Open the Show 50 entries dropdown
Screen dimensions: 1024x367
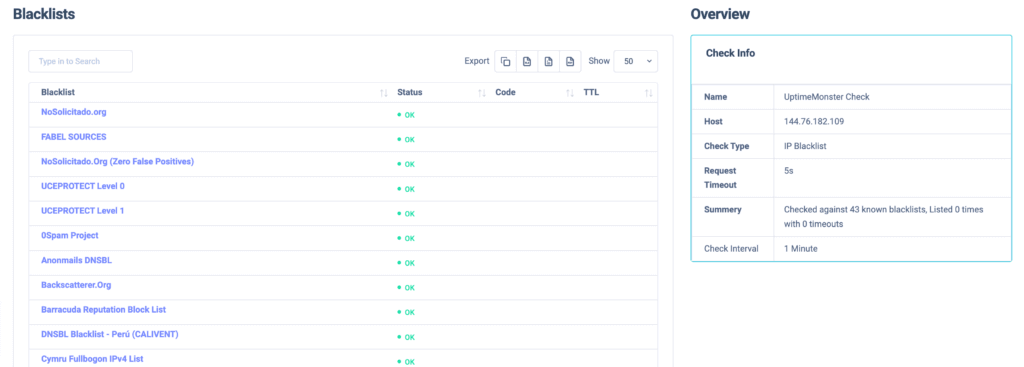click(636, 61)
